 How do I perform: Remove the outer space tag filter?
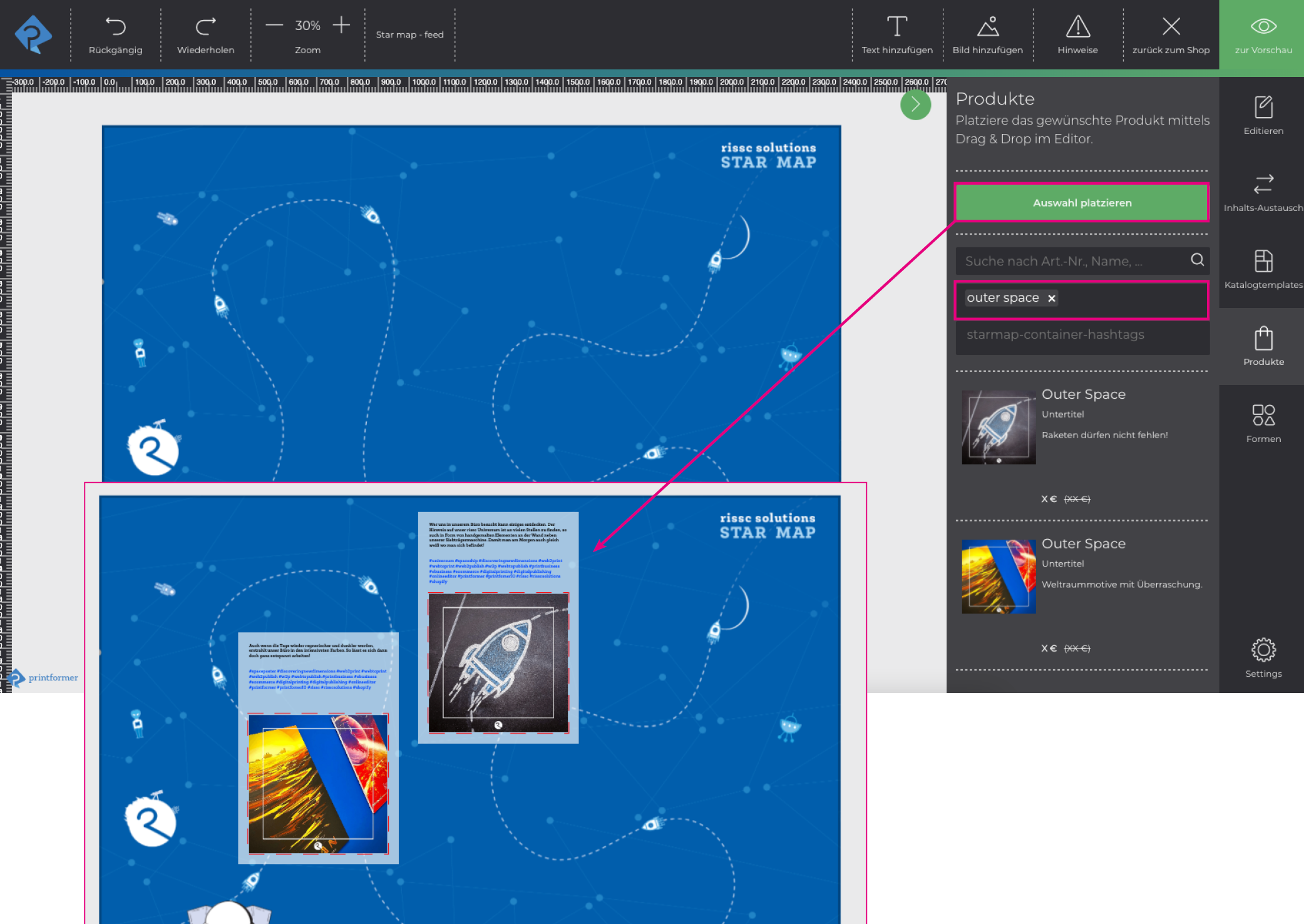[1052, 299]
